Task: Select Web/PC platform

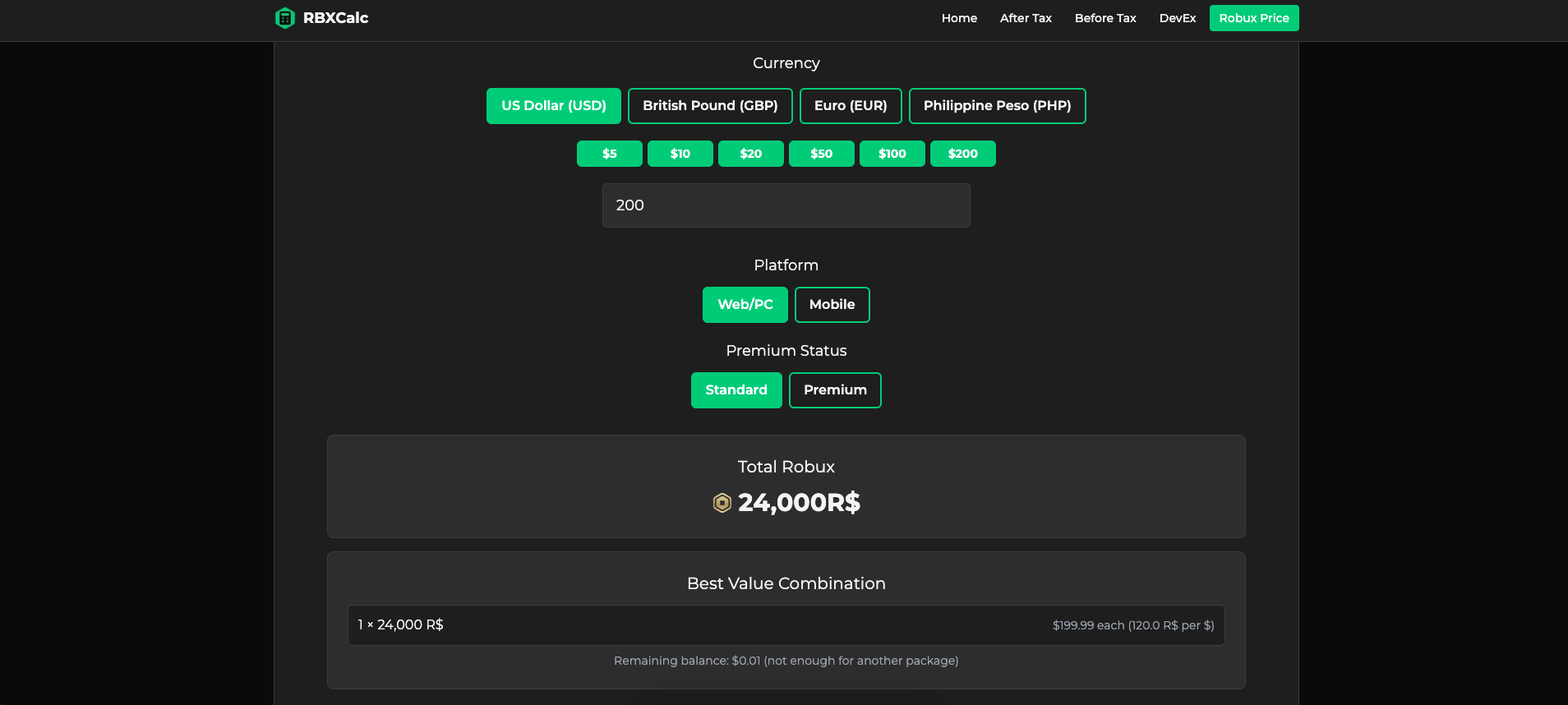Action: pyautogui.click(x=745, y=305)
